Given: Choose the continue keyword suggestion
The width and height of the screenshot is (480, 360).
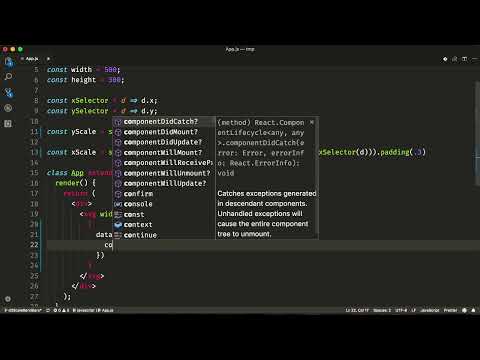Looking at the screenshot, I should click(164, 235).
